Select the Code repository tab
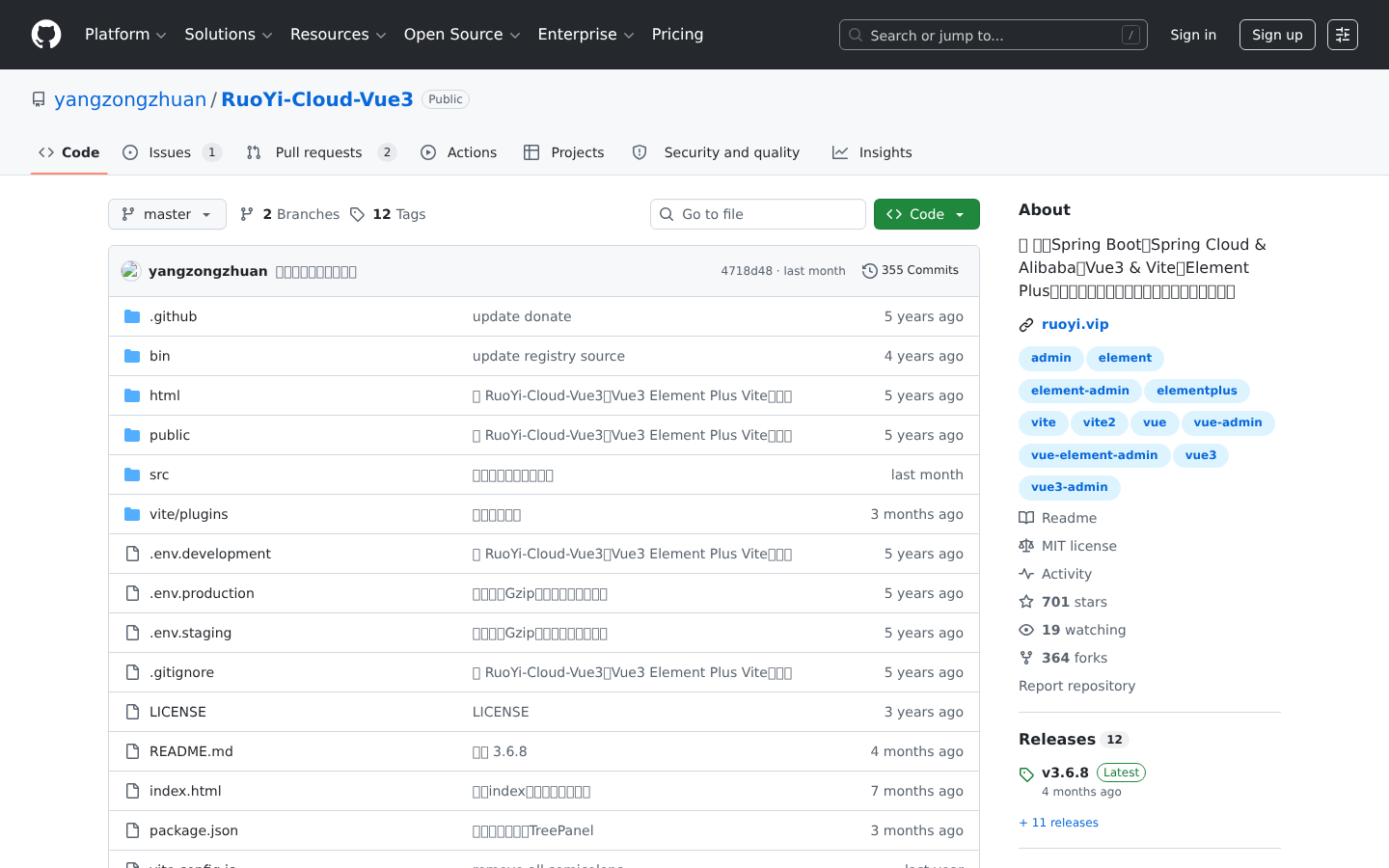This screenshot has width=1389, height=868. 68,152
